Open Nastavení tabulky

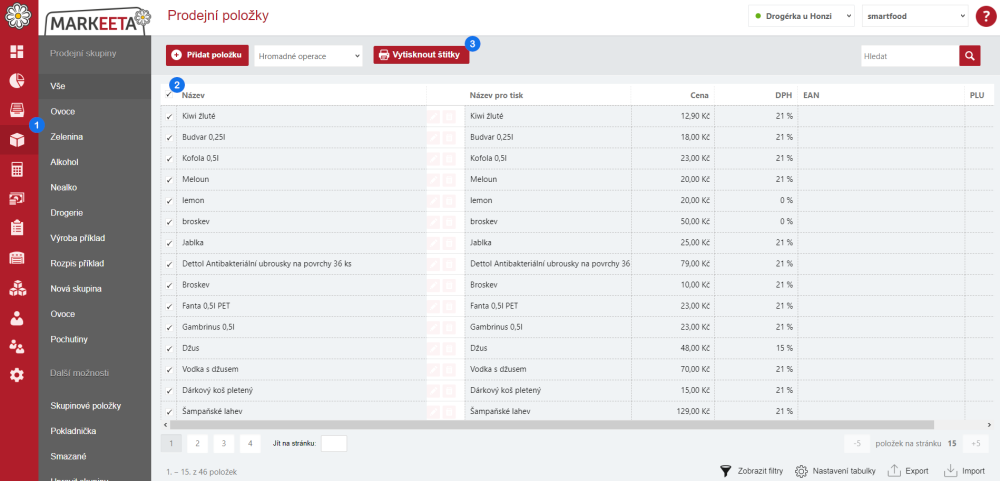836,471
